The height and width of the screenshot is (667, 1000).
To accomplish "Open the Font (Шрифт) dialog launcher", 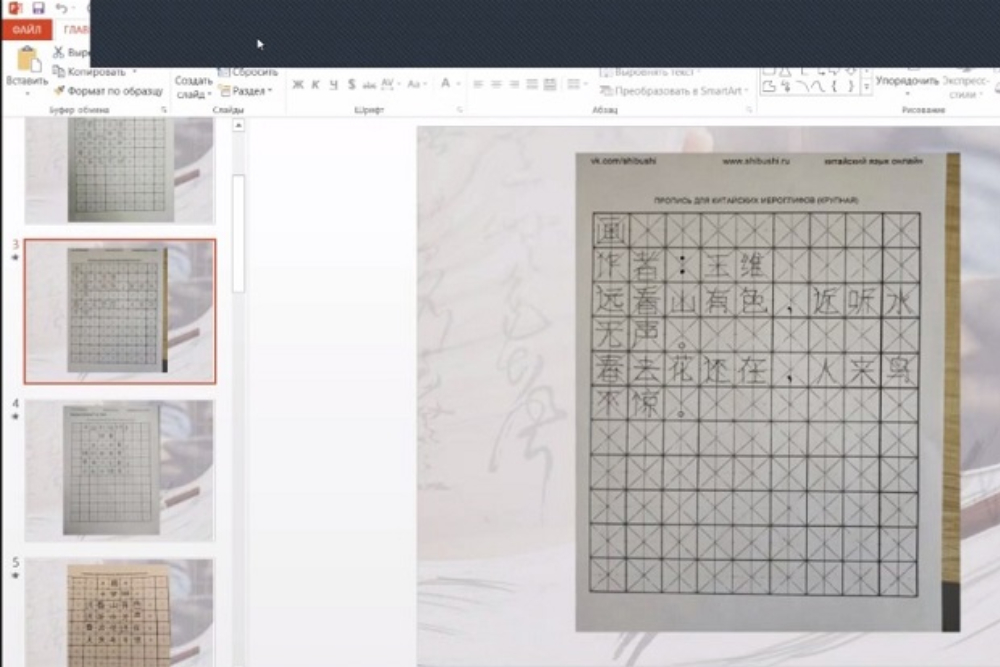I will pyautogui.click(x=459, y=109).
